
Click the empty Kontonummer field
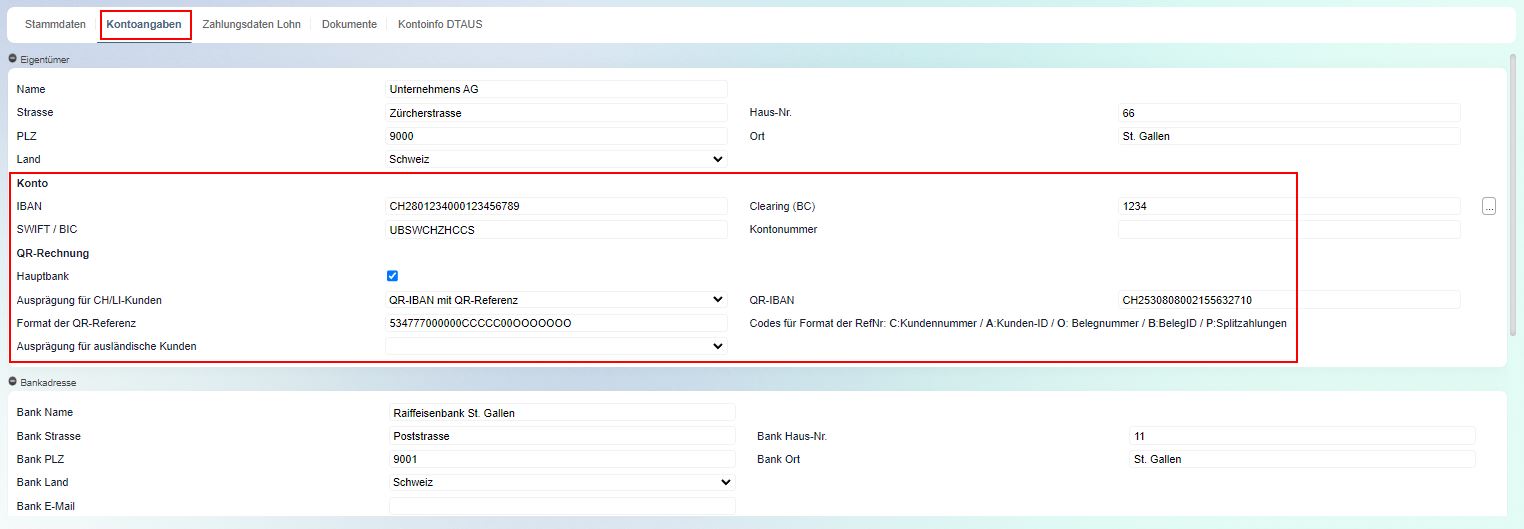[x=1289, y=230]
